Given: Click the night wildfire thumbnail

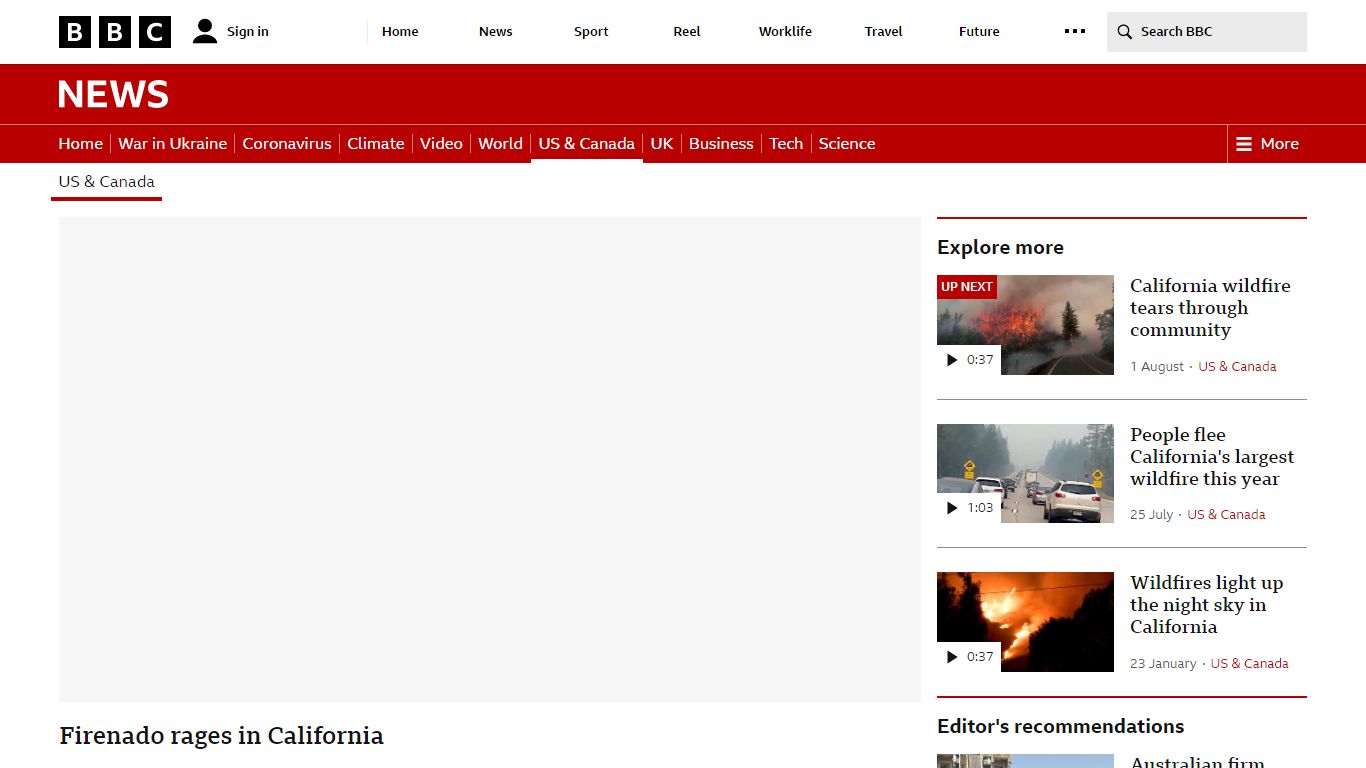Looking at the screenshot, I should pyautogui.click(x=1025, y=622).
